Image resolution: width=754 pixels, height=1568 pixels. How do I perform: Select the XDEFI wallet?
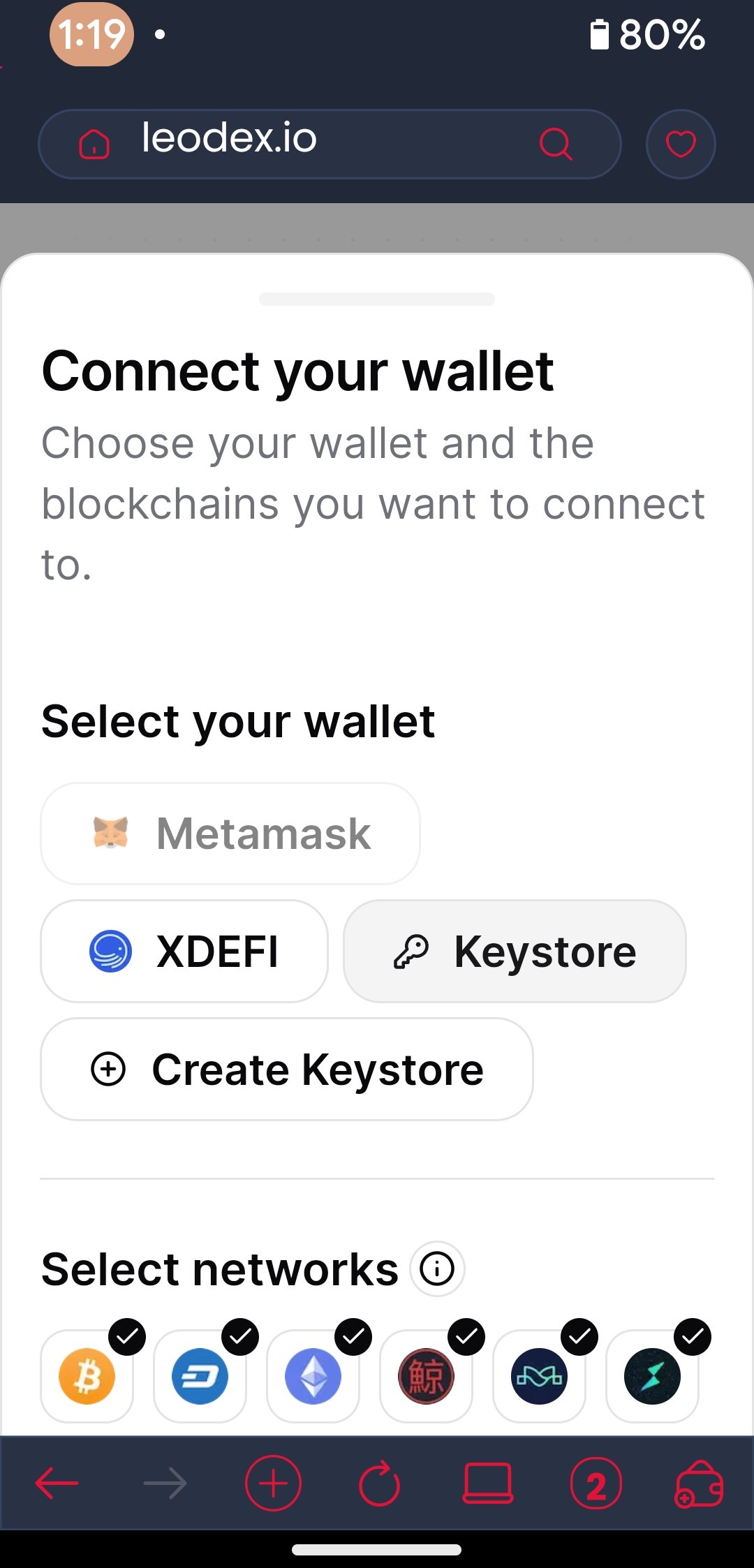(x=184, y=951)
